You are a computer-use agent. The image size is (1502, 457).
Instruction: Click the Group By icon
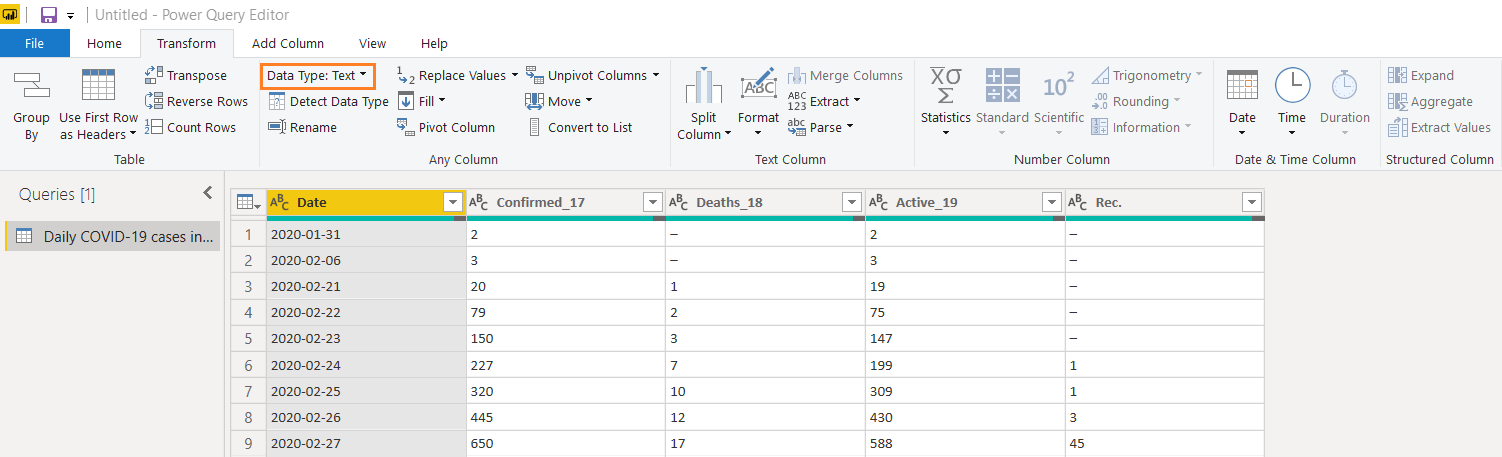31,88
